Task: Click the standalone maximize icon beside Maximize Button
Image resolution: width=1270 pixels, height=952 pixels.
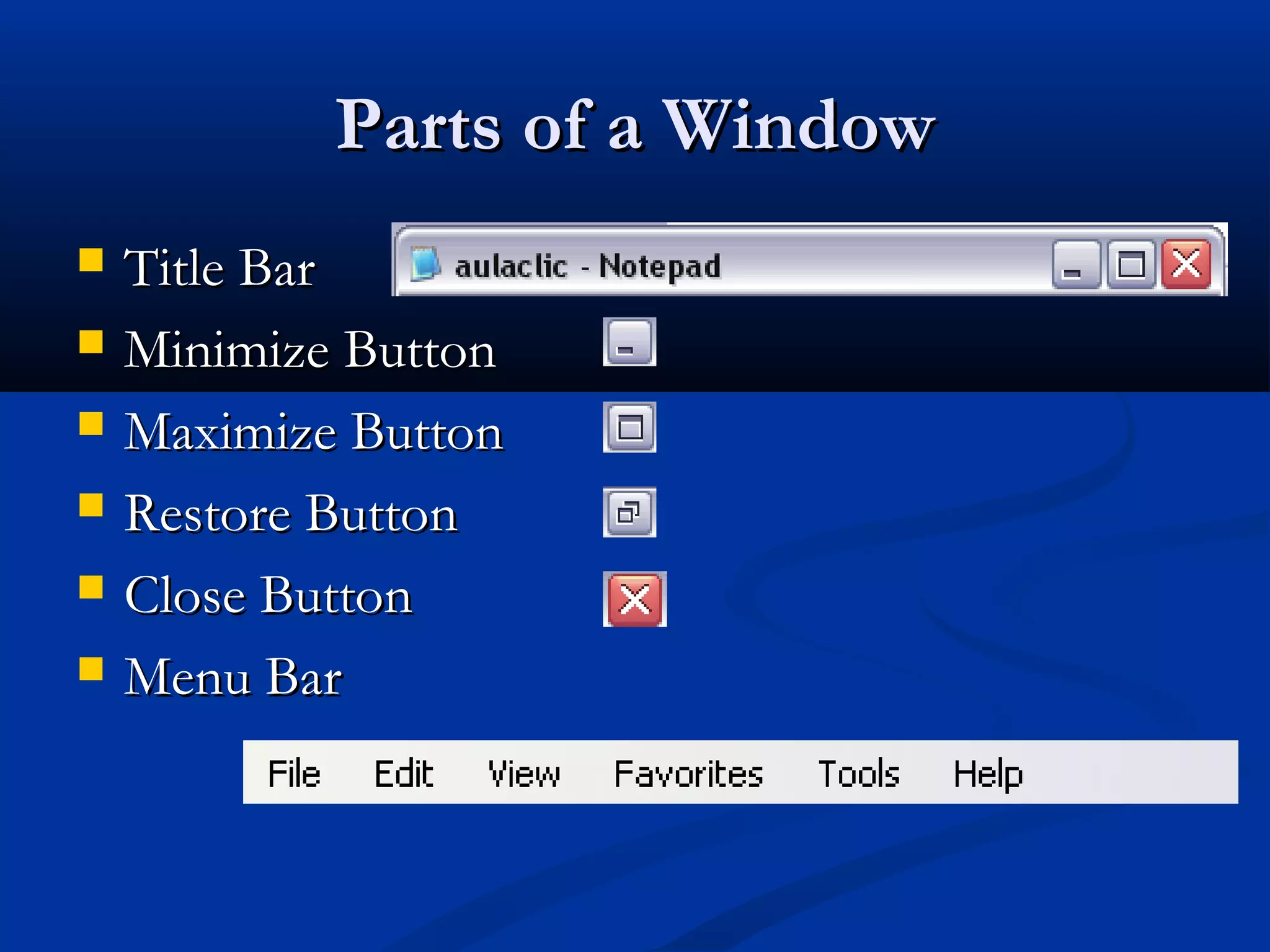Action: coord(629,427)
